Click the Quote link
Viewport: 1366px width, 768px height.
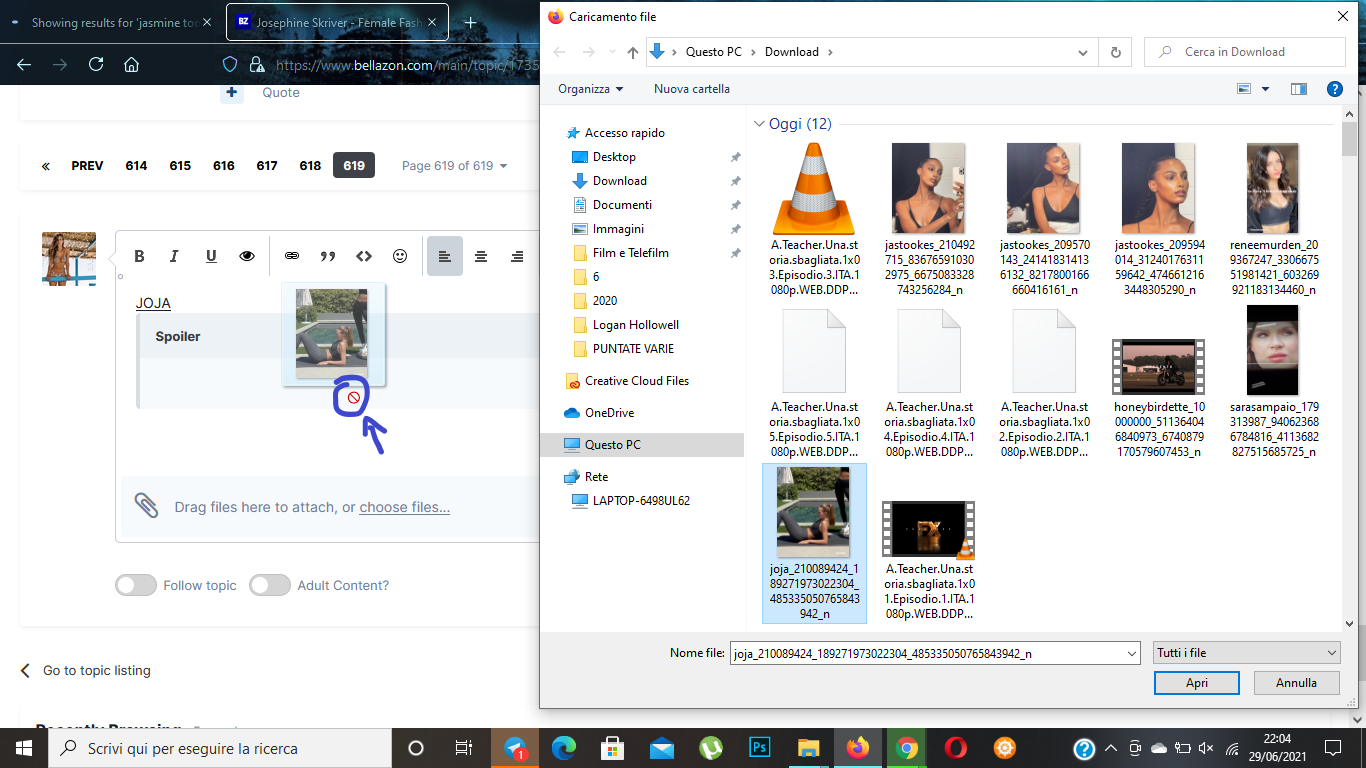(x=281, y=92)
